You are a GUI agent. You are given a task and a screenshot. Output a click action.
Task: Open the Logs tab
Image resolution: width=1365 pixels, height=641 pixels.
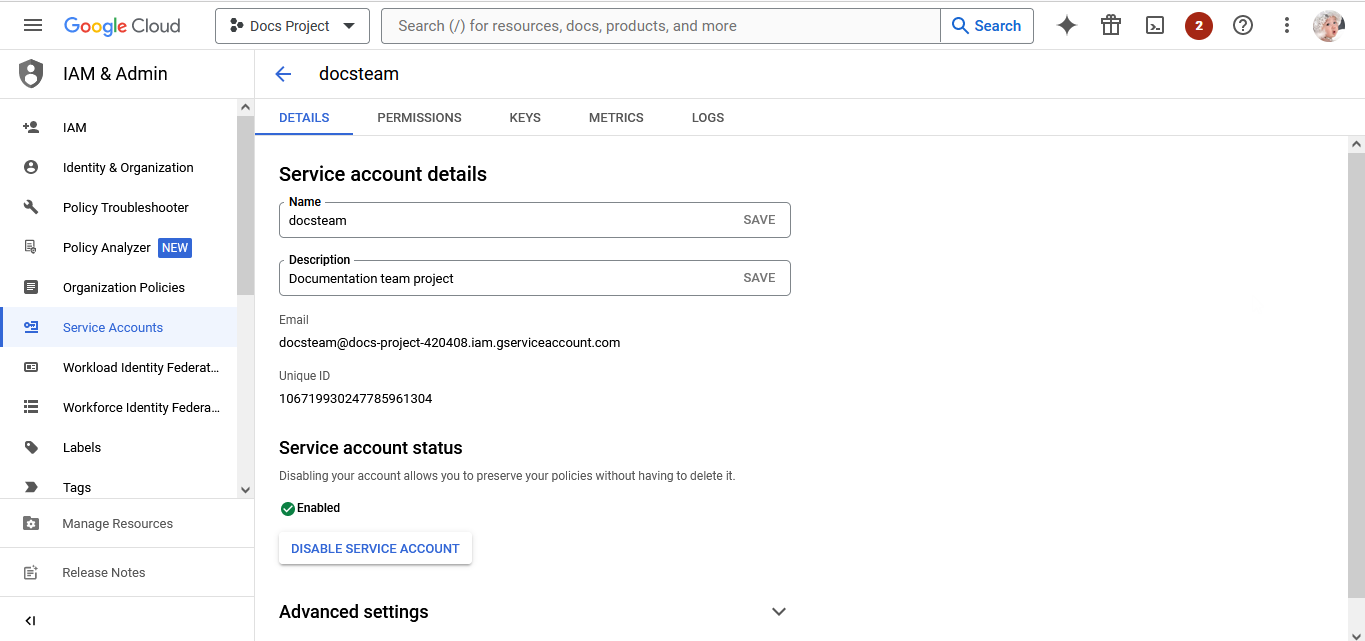(x=708, y=117)
